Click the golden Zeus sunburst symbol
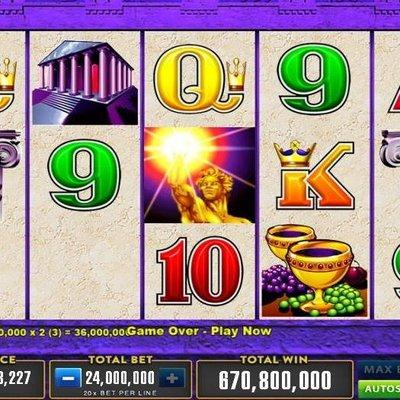 200,175
